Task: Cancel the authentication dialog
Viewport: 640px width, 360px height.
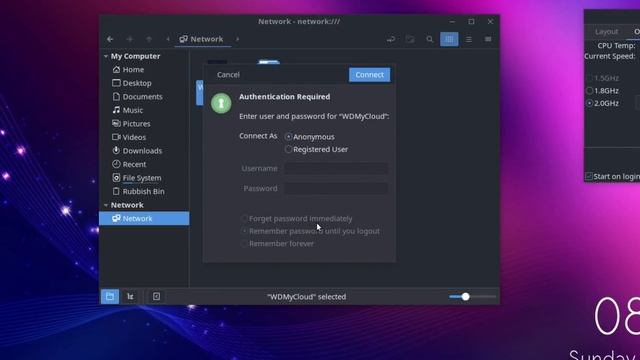Action: click(x=228, y=75)
